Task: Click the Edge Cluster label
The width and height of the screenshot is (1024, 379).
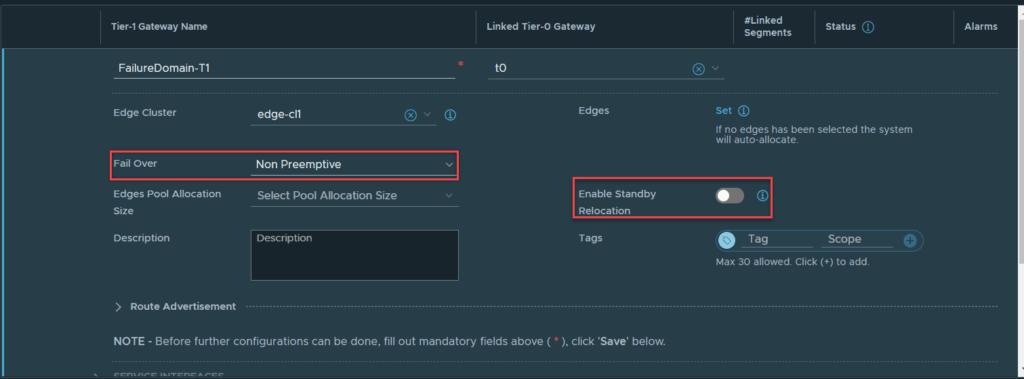Action: [x=145, y=112]
